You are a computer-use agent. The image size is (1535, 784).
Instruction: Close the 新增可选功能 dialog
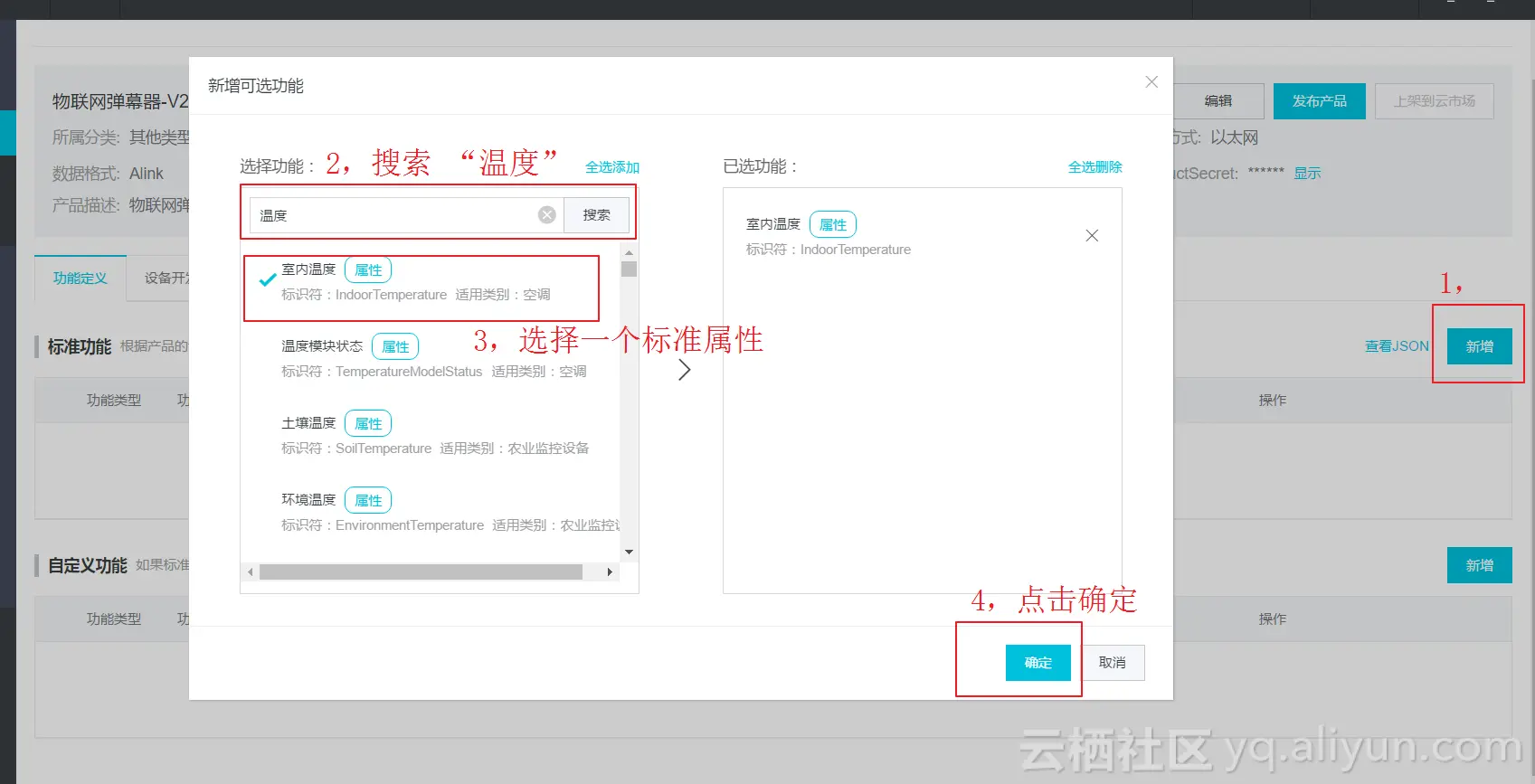[1151, 82]
